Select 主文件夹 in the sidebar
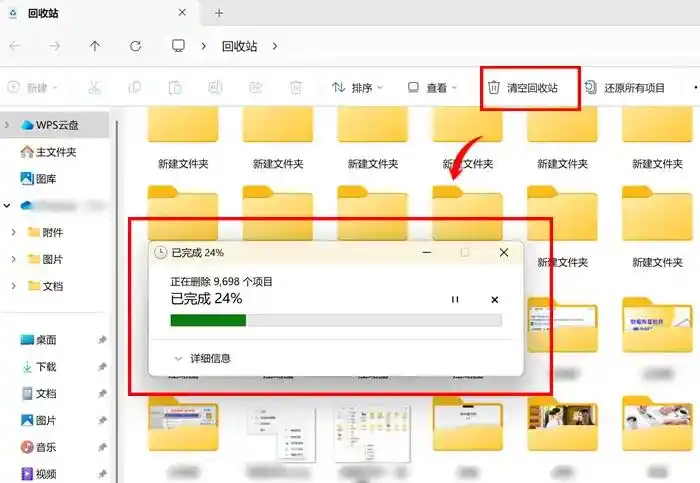 48,152
